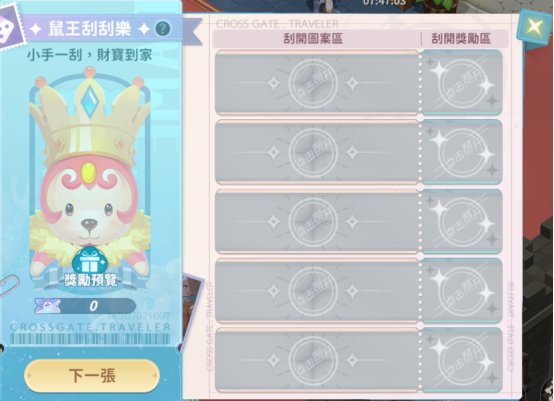The width and height of the screenshot is (554, 401).
Task: Scratch the third pattern area strip
Action: click(x=317, y=222)
